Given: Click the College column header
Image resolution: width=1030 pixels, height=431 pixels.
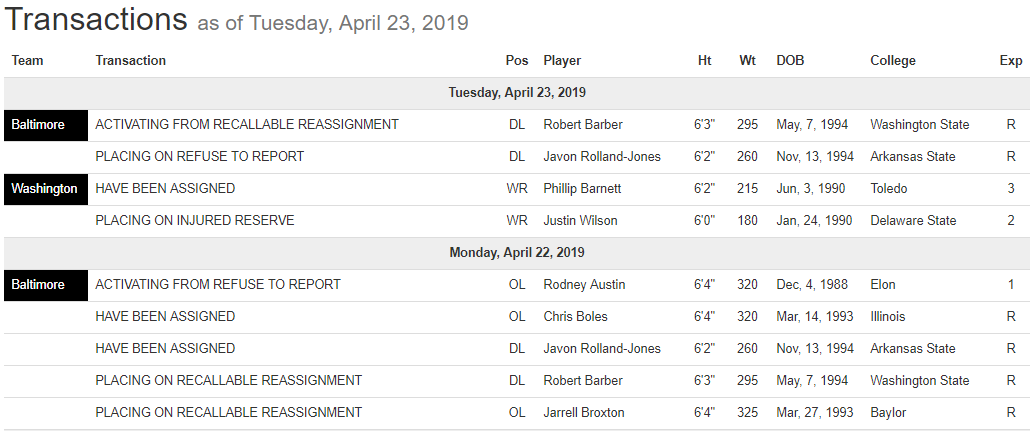Looking at the screenshot, I should tap(892, 61).
